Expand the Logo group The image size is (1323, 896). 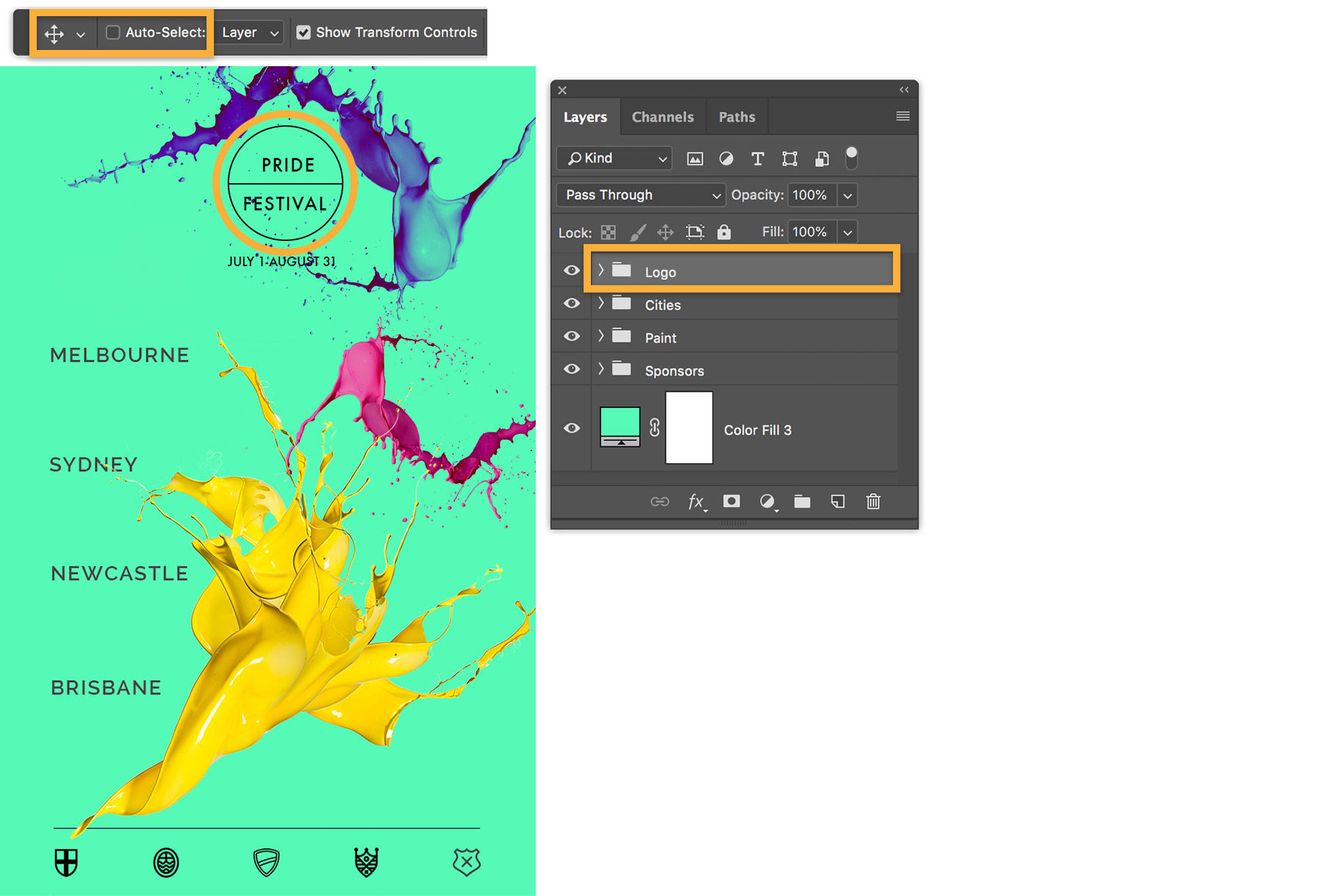coord(600,270)
